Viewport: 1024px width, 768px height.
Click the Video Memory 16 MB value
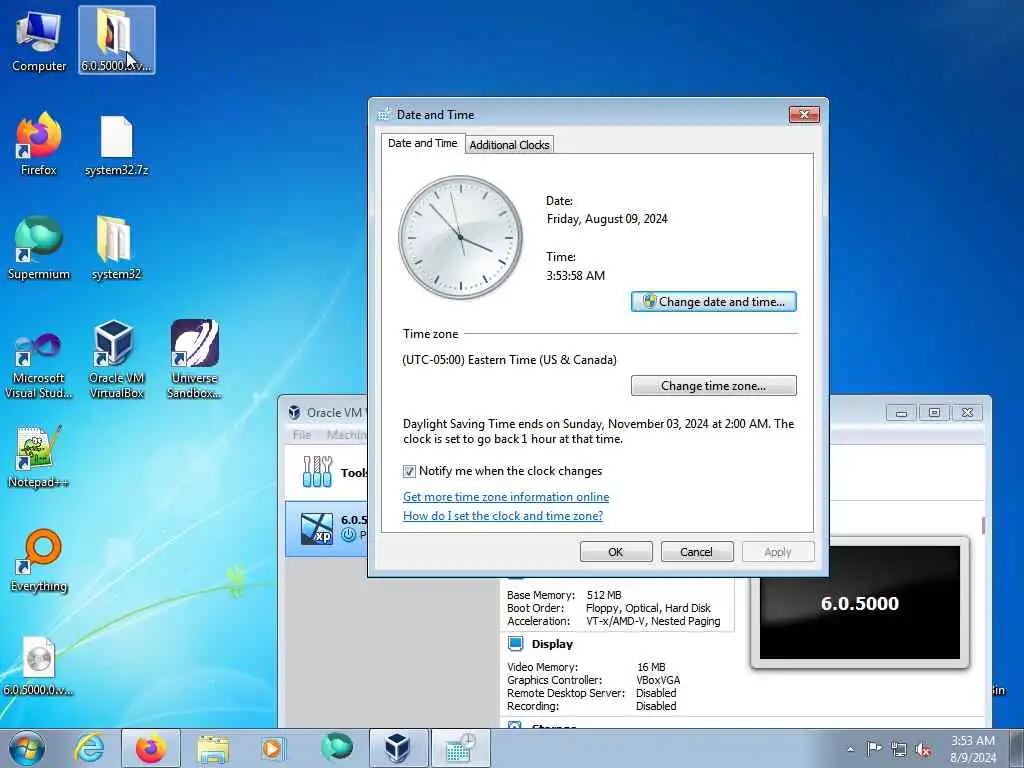pos(651,667)
